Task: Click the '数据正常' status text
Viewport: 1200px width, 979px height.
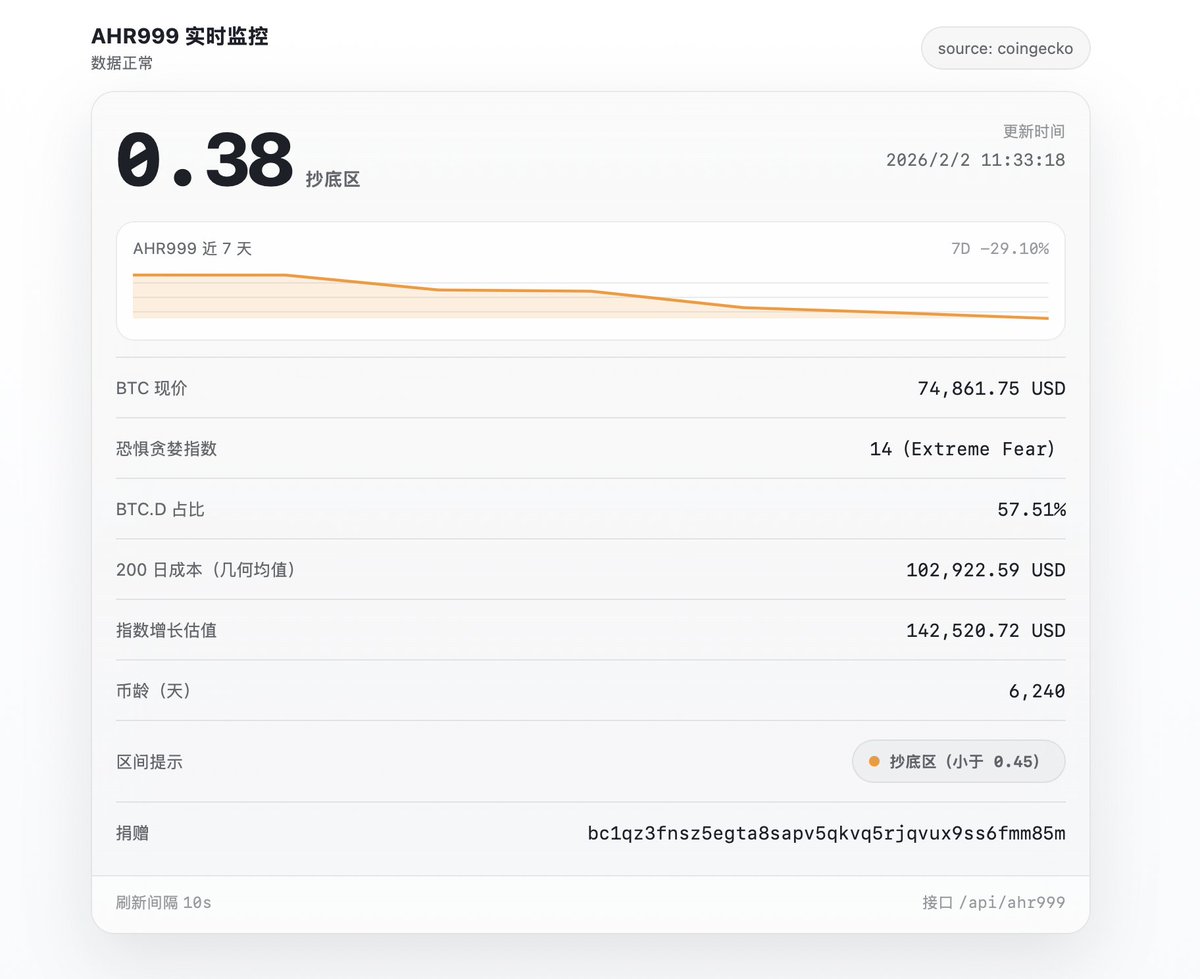Action: coord(122,63)
